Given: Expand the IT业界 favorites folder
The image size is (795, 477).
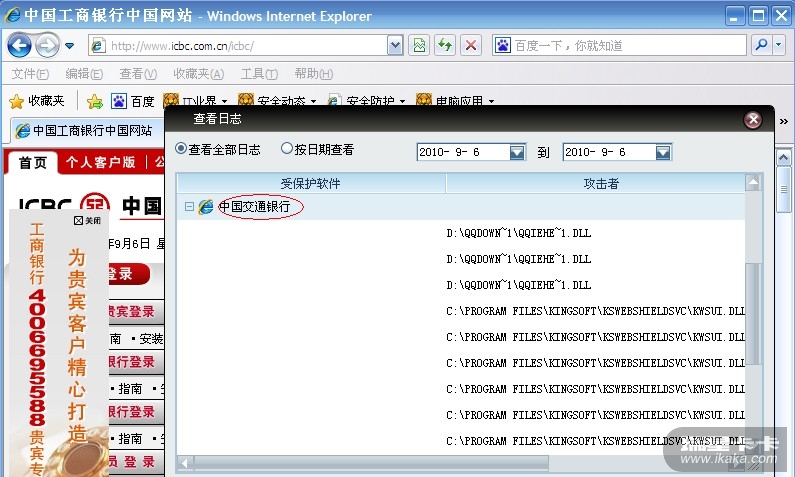Looking at the screenshot, I should (x=195, y=101).
